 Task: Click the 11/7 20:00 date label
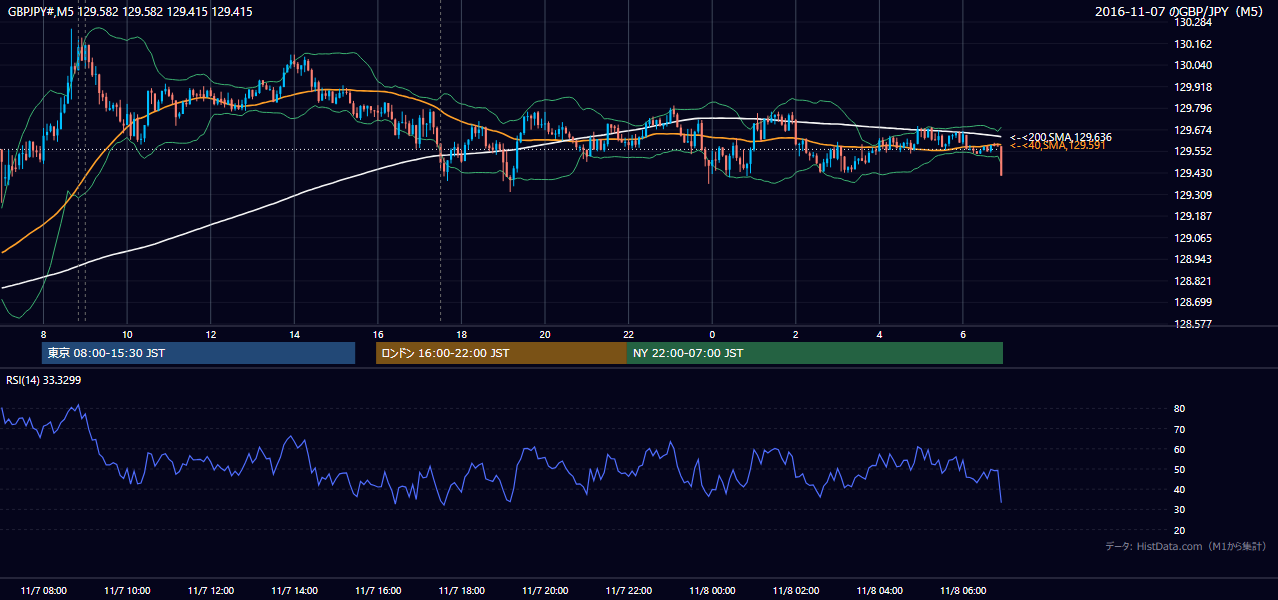point(544,591)
